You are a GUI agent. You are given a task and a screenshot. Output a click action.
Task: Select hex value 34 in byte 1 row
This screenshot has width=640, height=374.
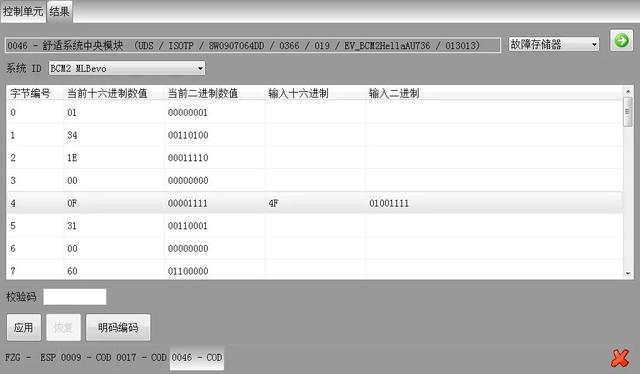72,135
